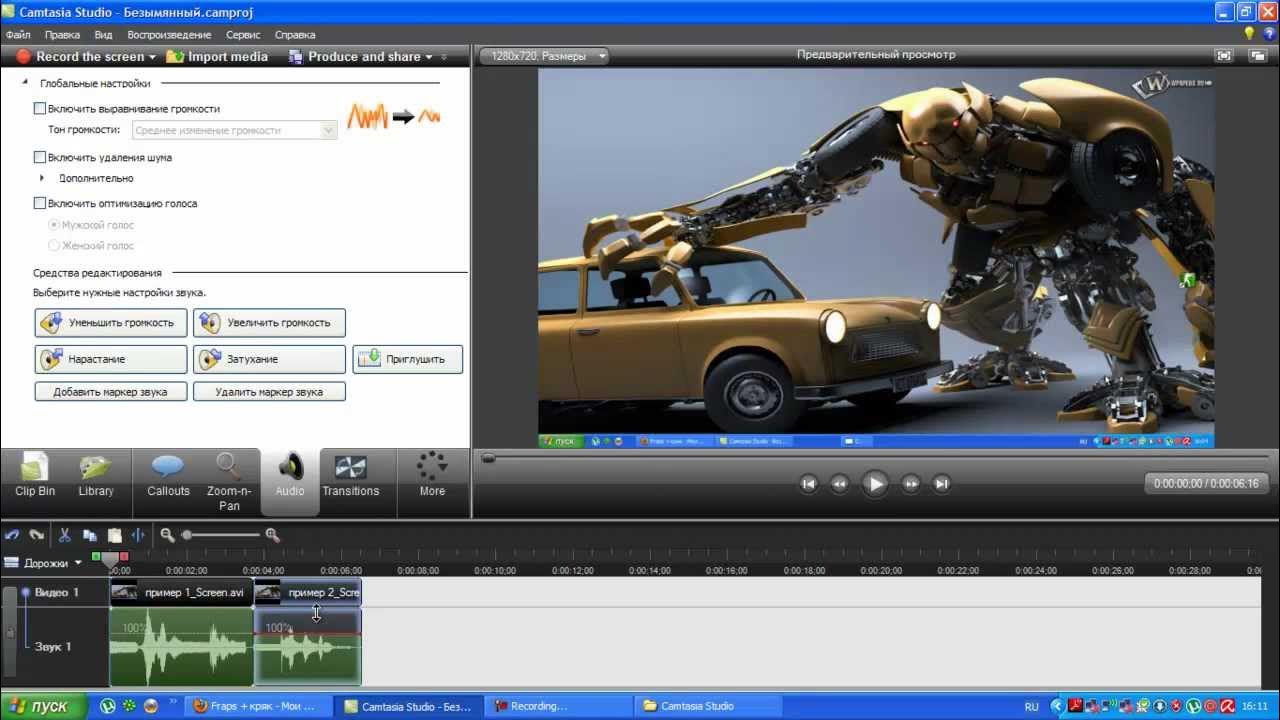Click the Cut scissors icon

coord(65,535)
